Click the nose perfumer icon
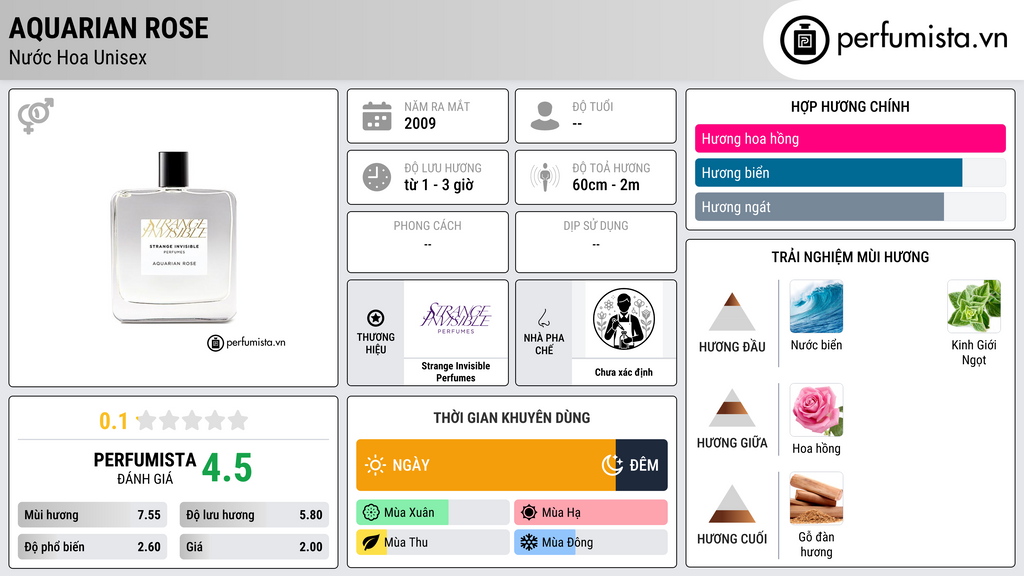The width and height of the screenshot is (1024, 576). (x=543, y=318)
